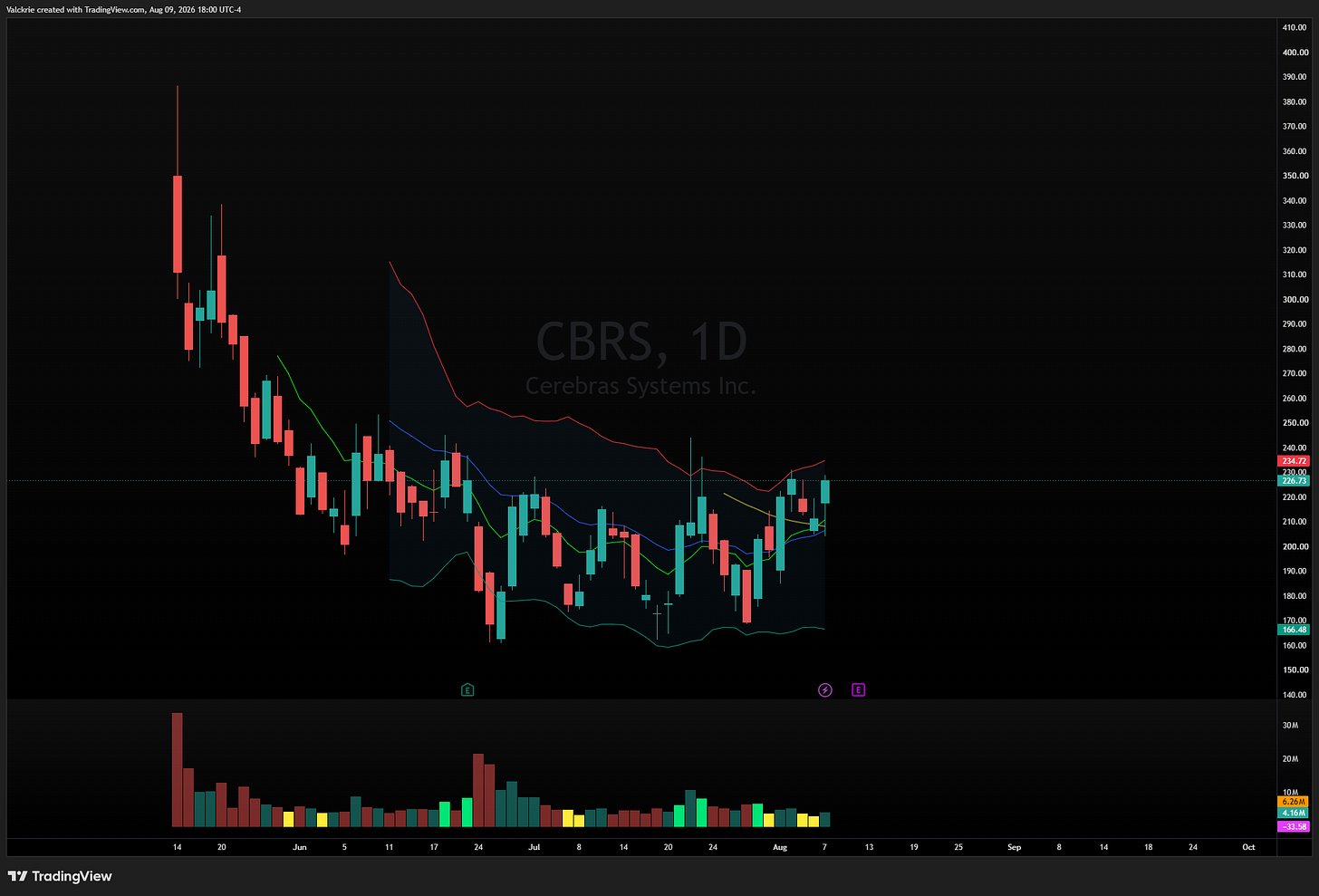Viewport: 1319px width, 896px height.
Task: Click the Sep label on time axis
Action: [1014, 848]
